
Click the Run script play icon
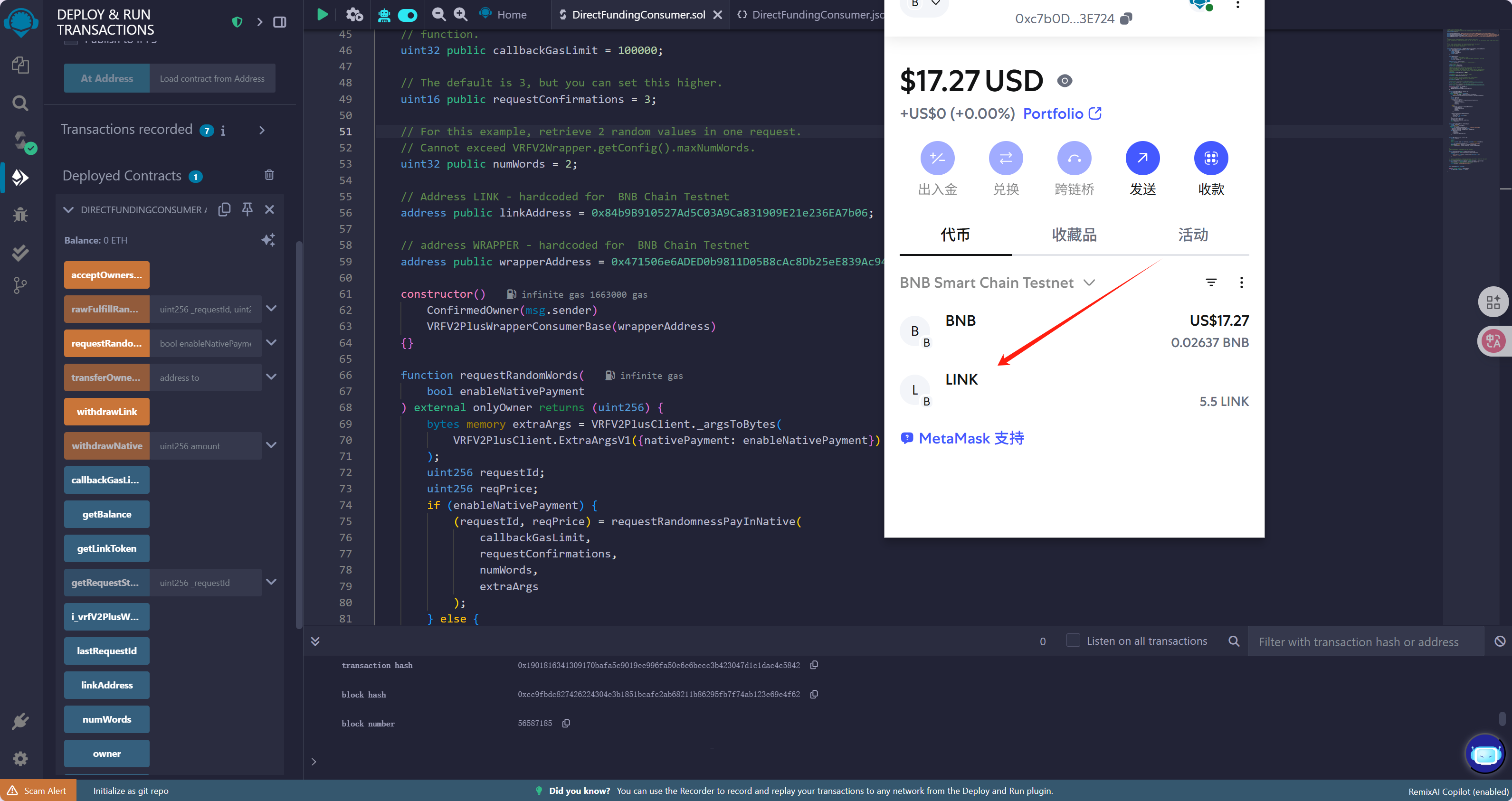pos(322,14)
